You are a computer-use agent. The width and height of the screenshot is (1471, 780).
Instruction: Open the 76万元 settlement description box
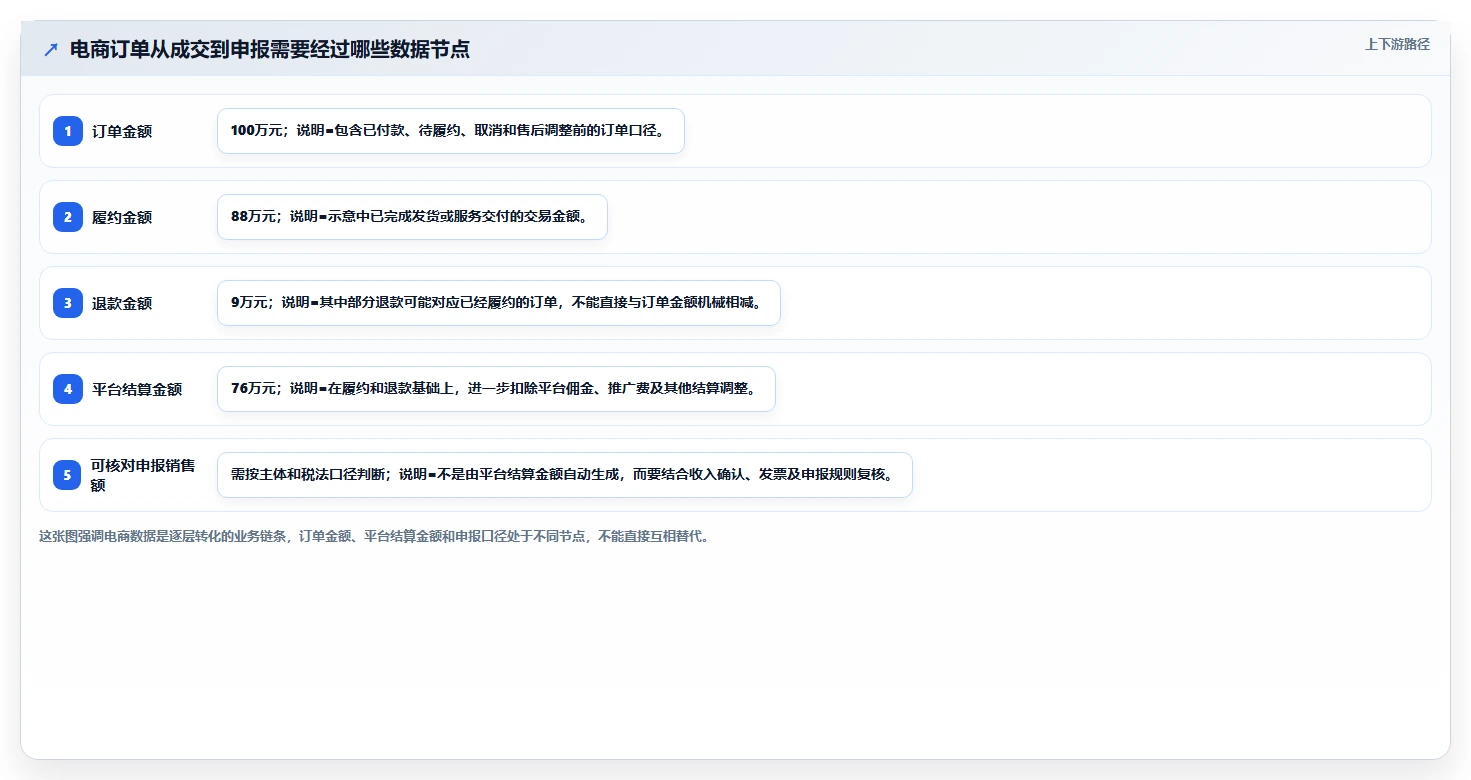coord(496,389)
